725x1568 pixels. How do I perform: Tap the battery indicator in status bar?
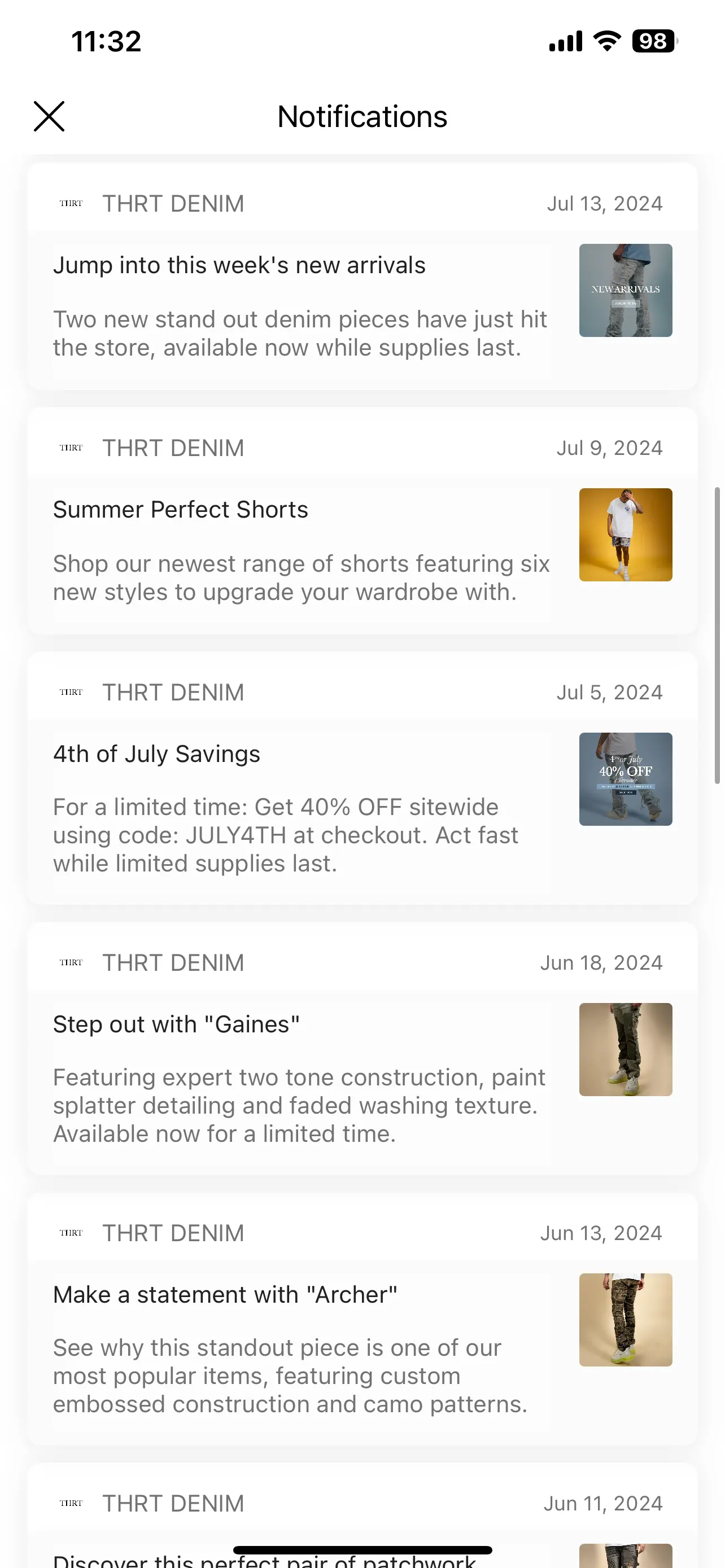[x=654, y=41]
